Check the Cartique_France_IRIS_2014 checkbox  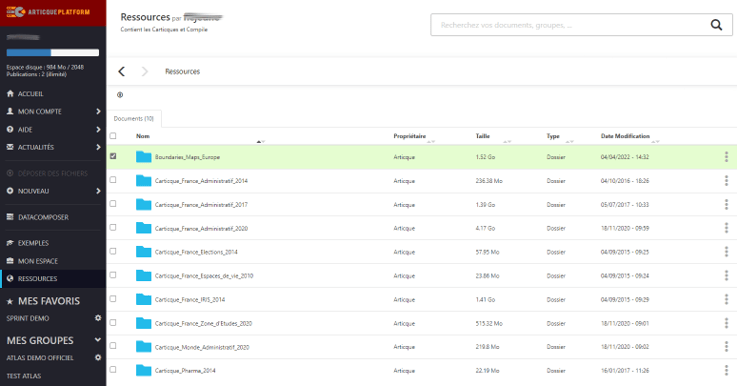pos(113,299)
